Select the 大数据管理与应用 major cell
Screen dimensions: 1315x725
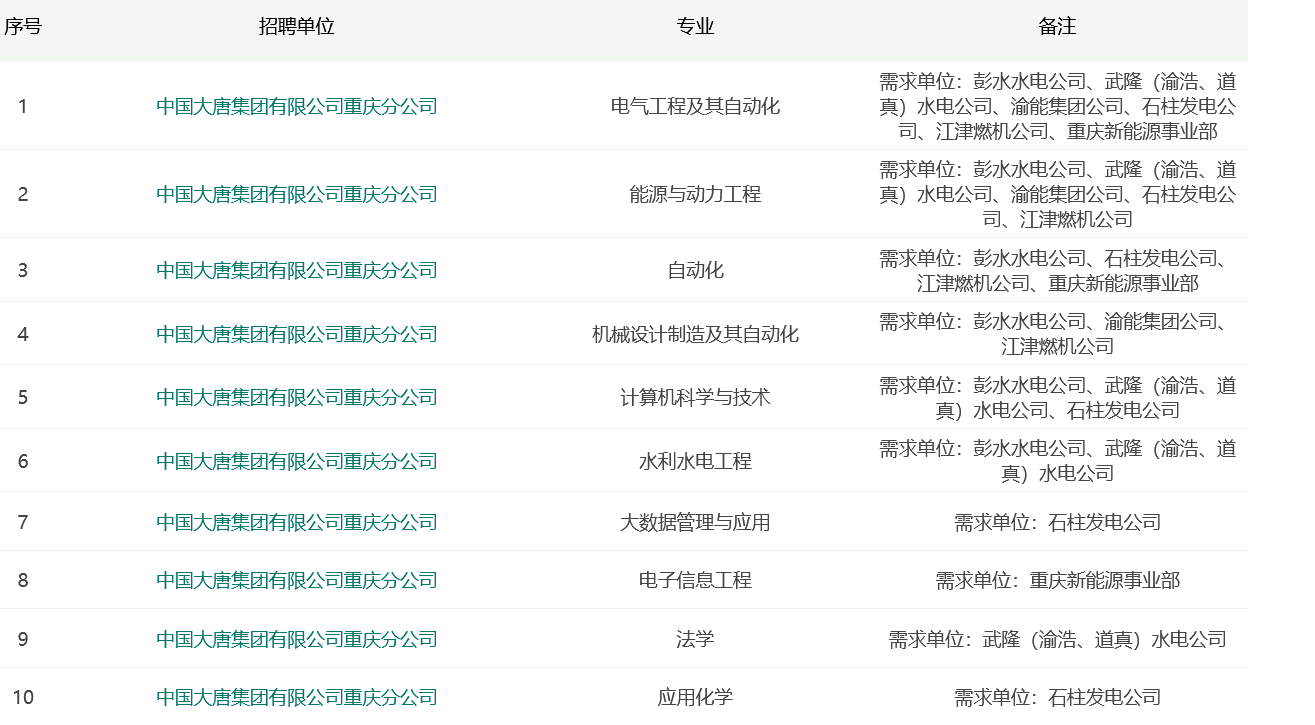pos(695,522)
